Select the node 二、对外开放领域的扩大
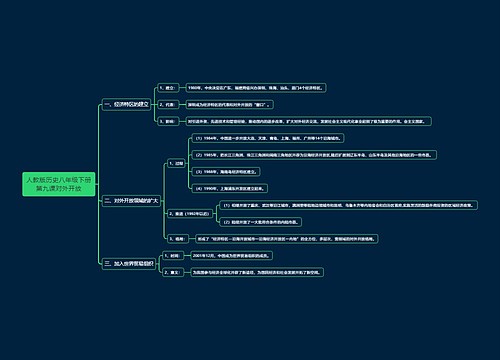 tap(131, 201)
